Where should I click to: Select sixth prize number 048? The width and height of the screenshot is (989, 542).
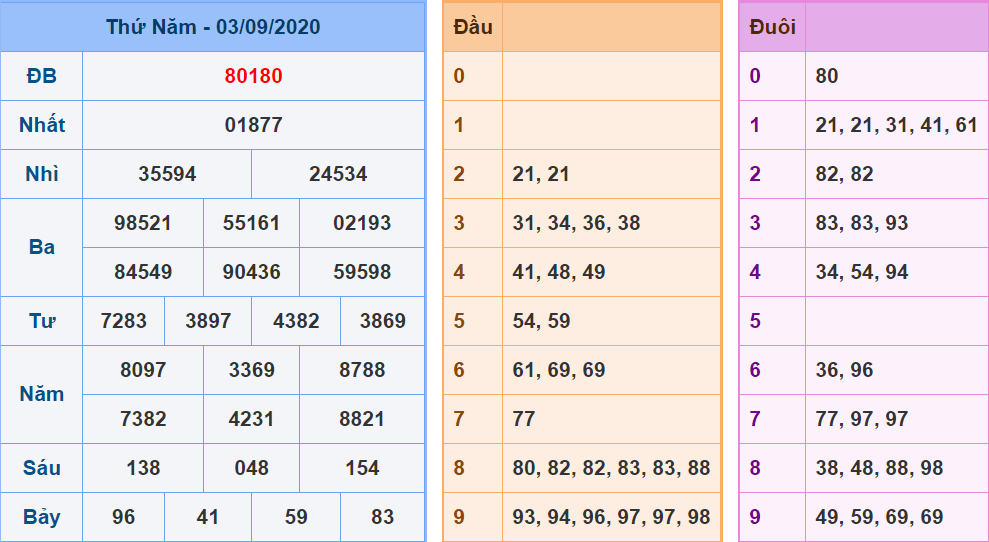pos(251,468)
